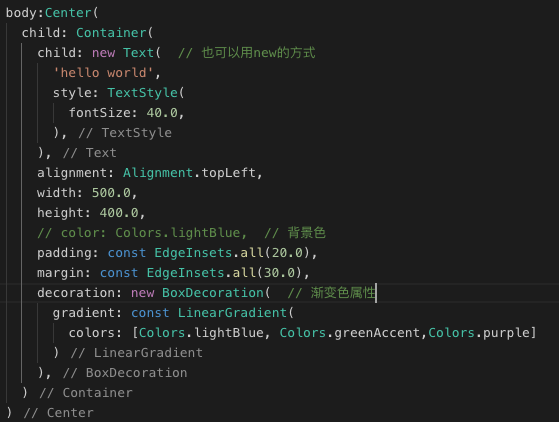Click the word Center after body:
The height and width of the screenshot is (422, 559).
click(x=68, y=13)
